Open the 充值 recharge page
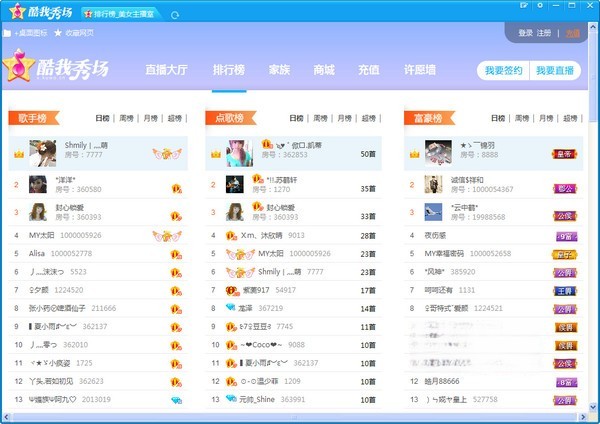 [369, 70]
